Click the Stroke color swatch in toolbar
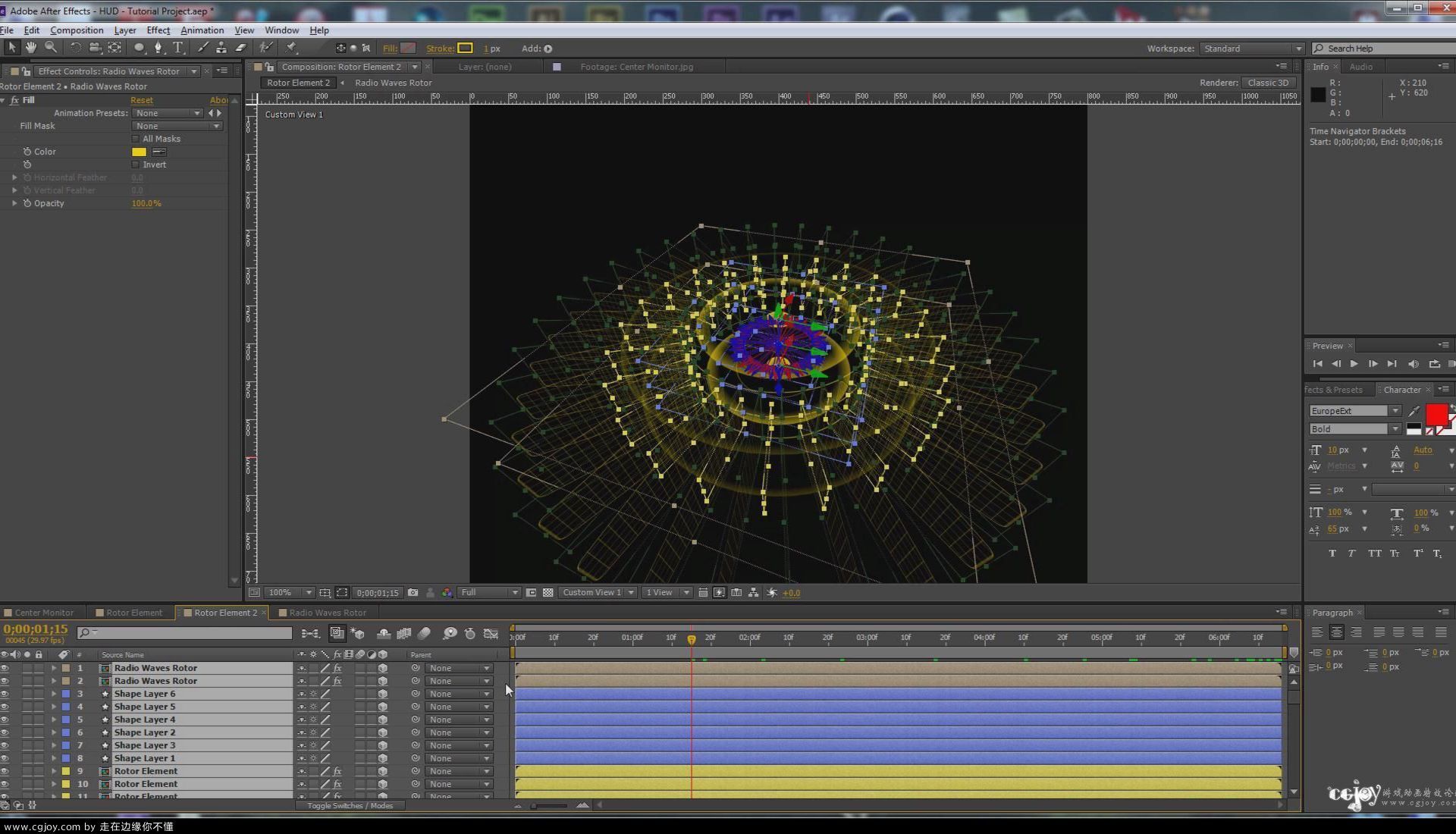Viewport: 1456px width, 834px height. (465, 48)
